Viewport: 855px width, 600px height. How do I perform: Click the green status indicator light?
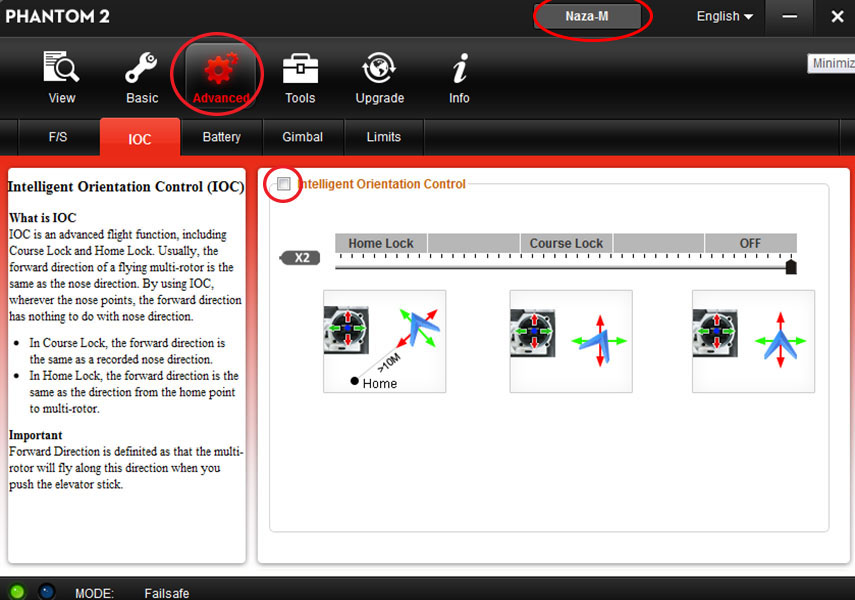pos(17,592)
